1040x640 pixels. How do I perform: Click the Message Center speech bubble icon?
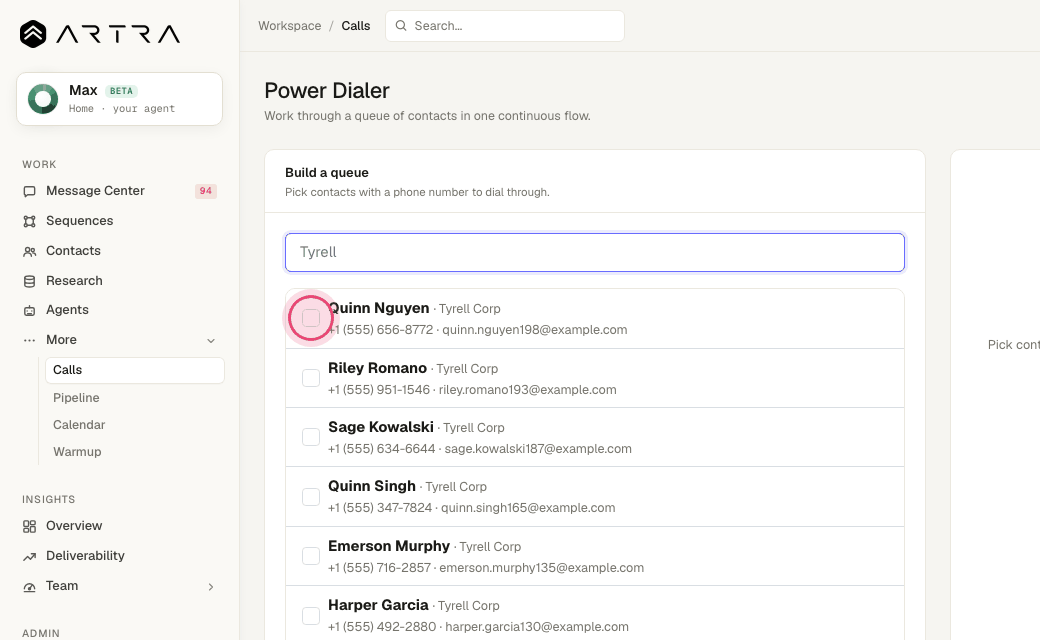[x=29, y=192]
